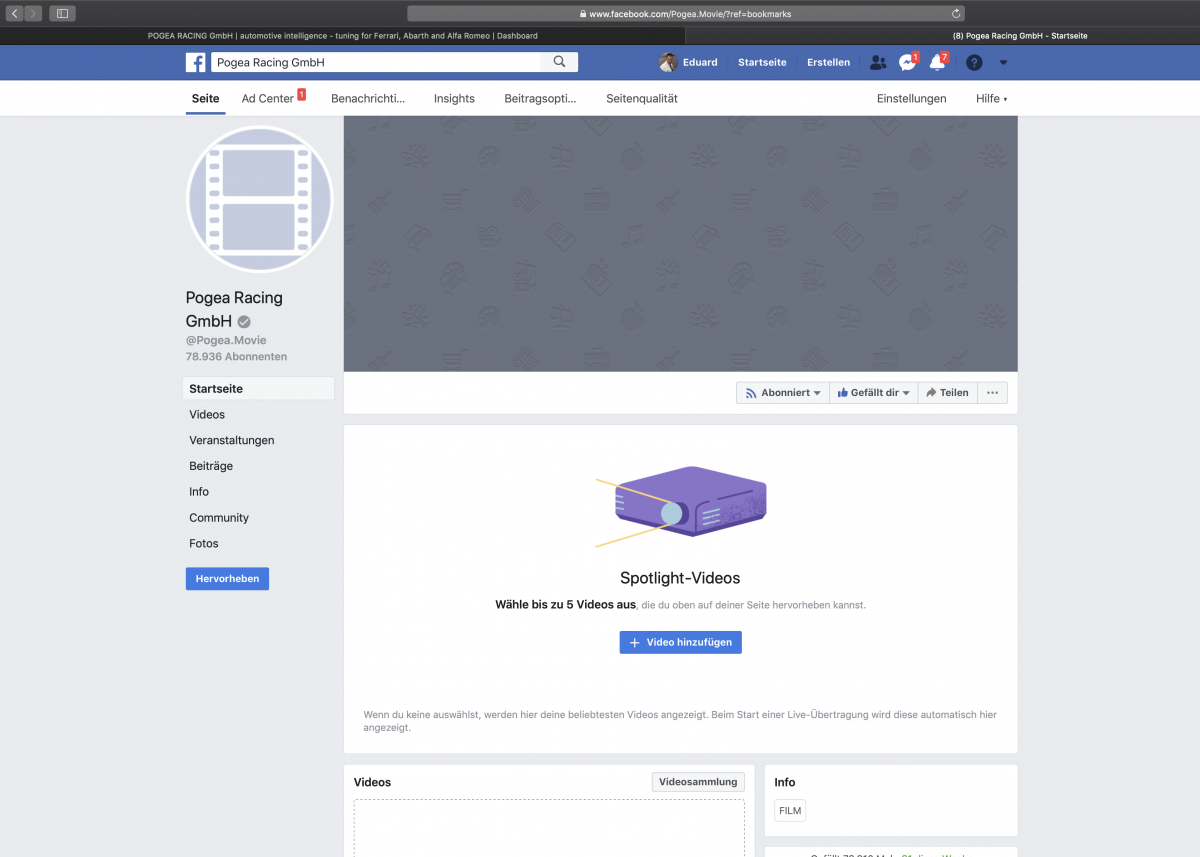This screenshot has width=1200, height=857.
Task: Click the Teilen button
Action: tap(947, 393)
